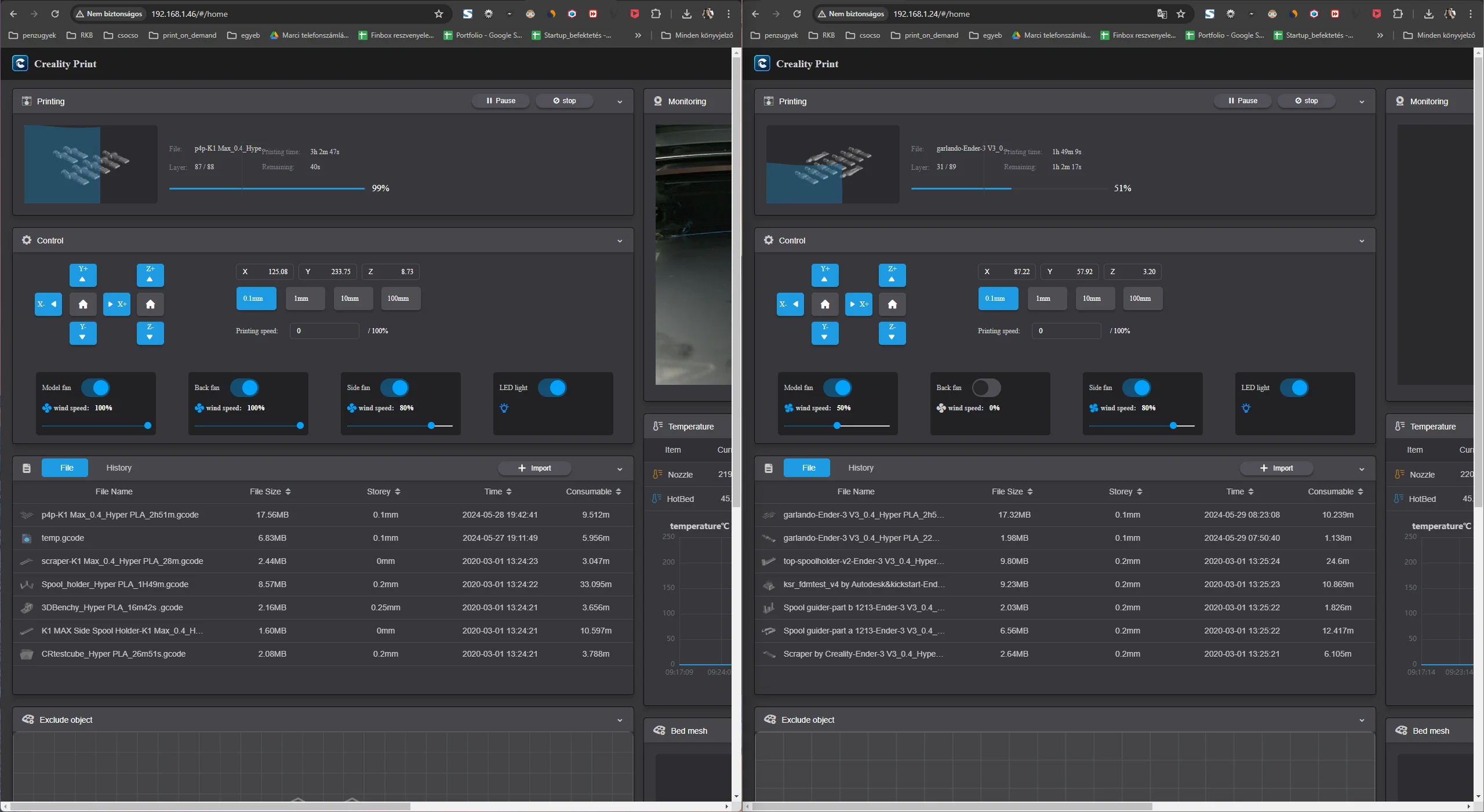Click Y+ arrow on left printer
The image size is (1484, 812).
pos(83,275)
